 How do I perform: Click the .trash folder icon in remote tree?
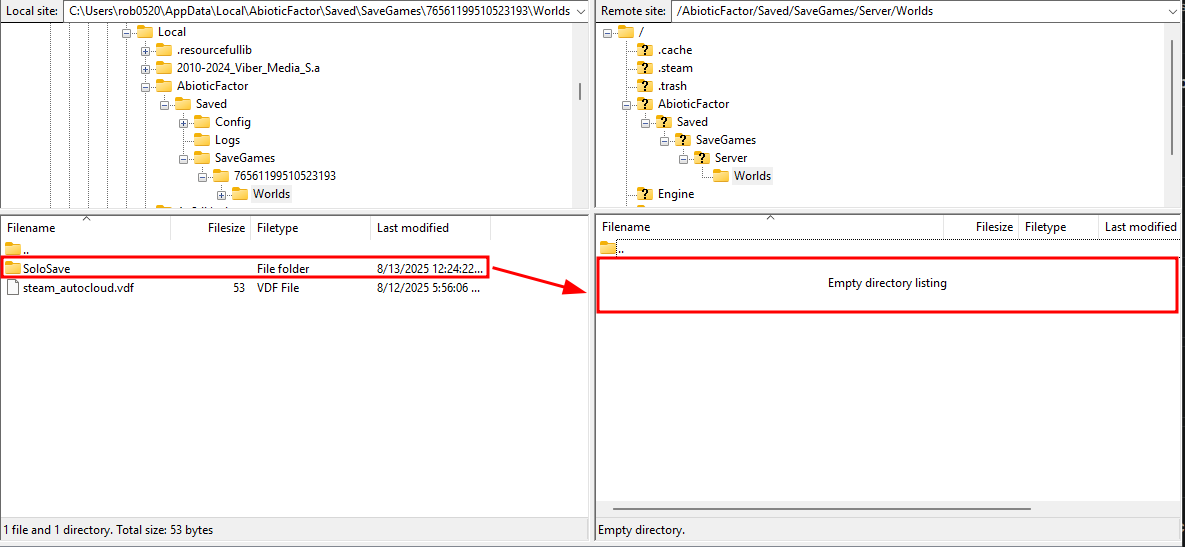[645, 86]
